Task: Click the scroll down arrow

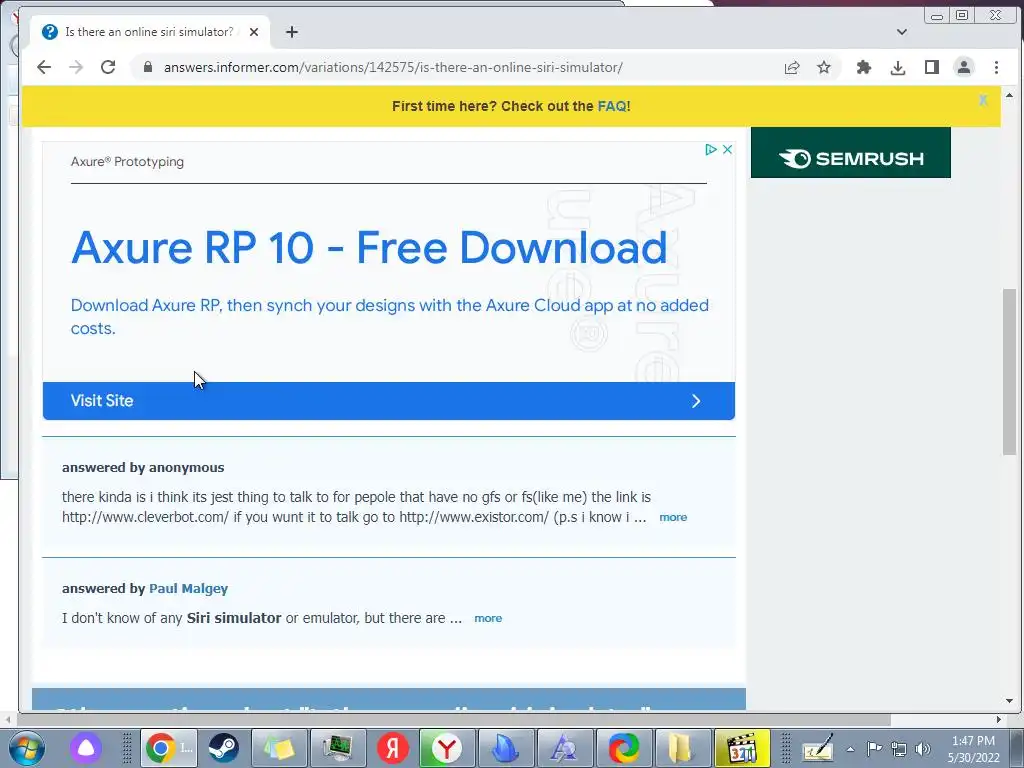Action: [1009, 701]
